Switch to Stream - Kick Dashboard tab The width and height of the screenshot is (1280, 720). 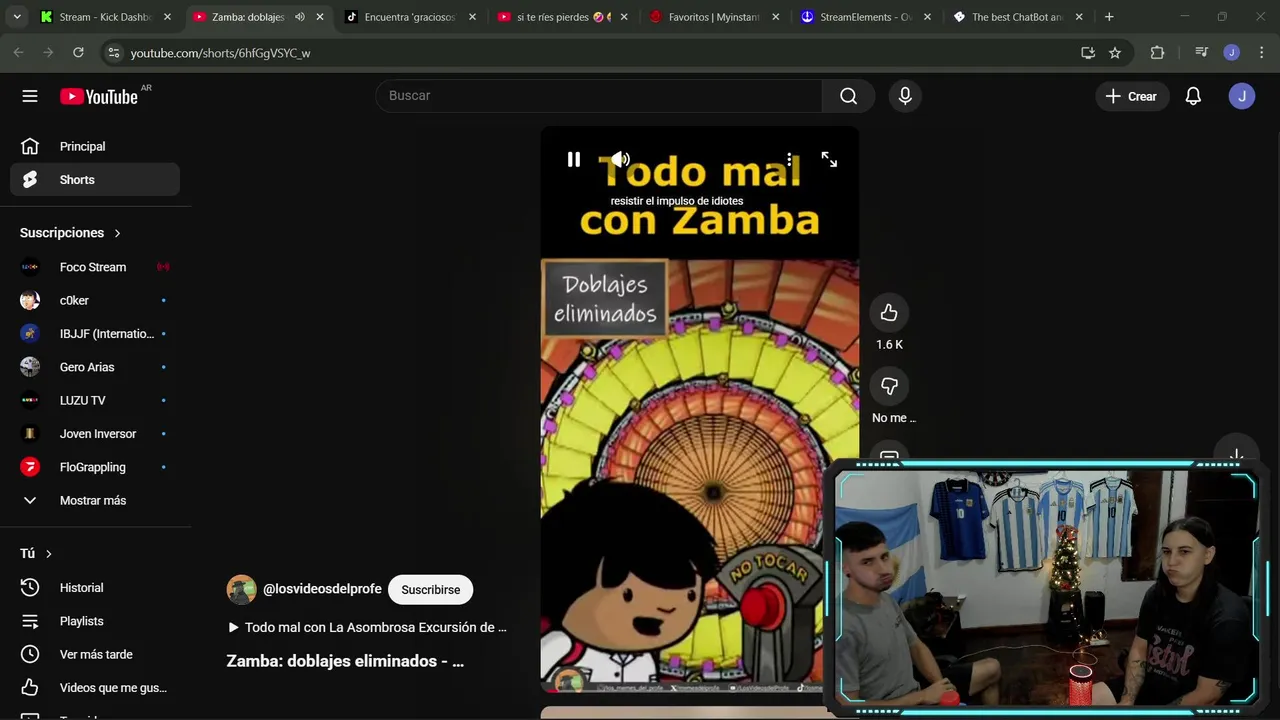click(104, 17)
